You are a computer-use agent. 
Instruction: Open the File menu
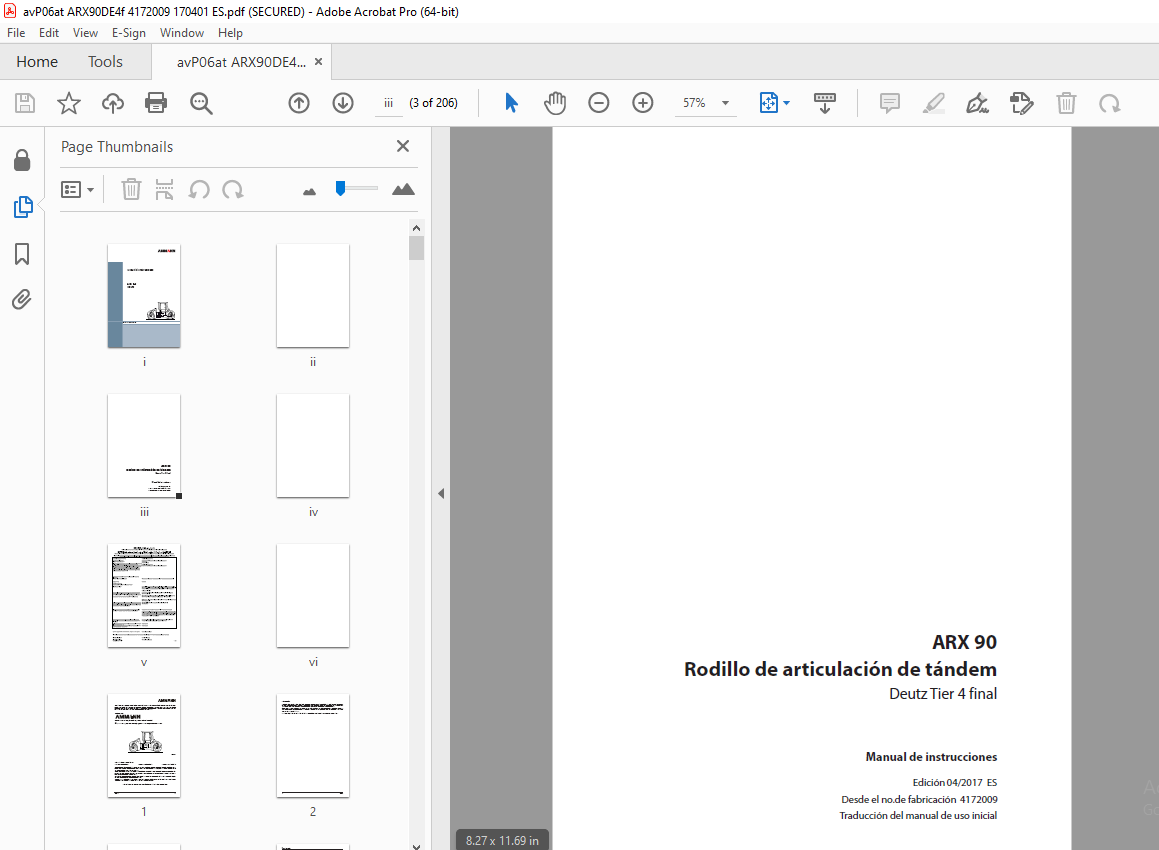[x=16, y=33]
